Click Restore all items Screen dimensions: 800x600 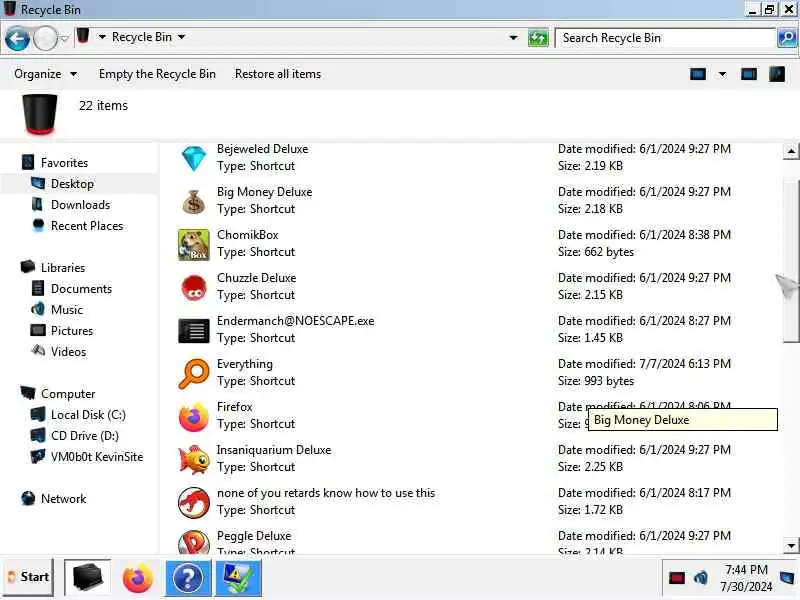click(278, 74)
